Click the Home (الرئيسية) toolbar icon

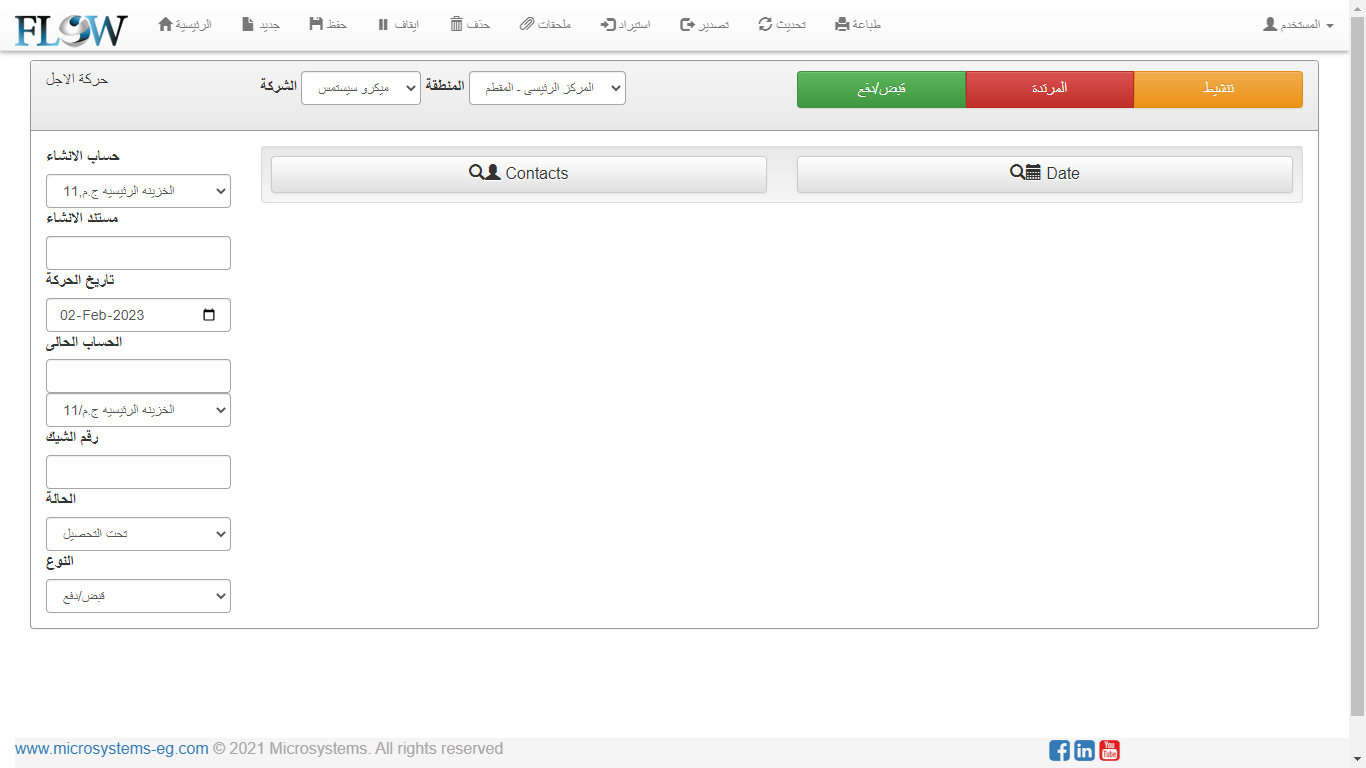[166, 24]
